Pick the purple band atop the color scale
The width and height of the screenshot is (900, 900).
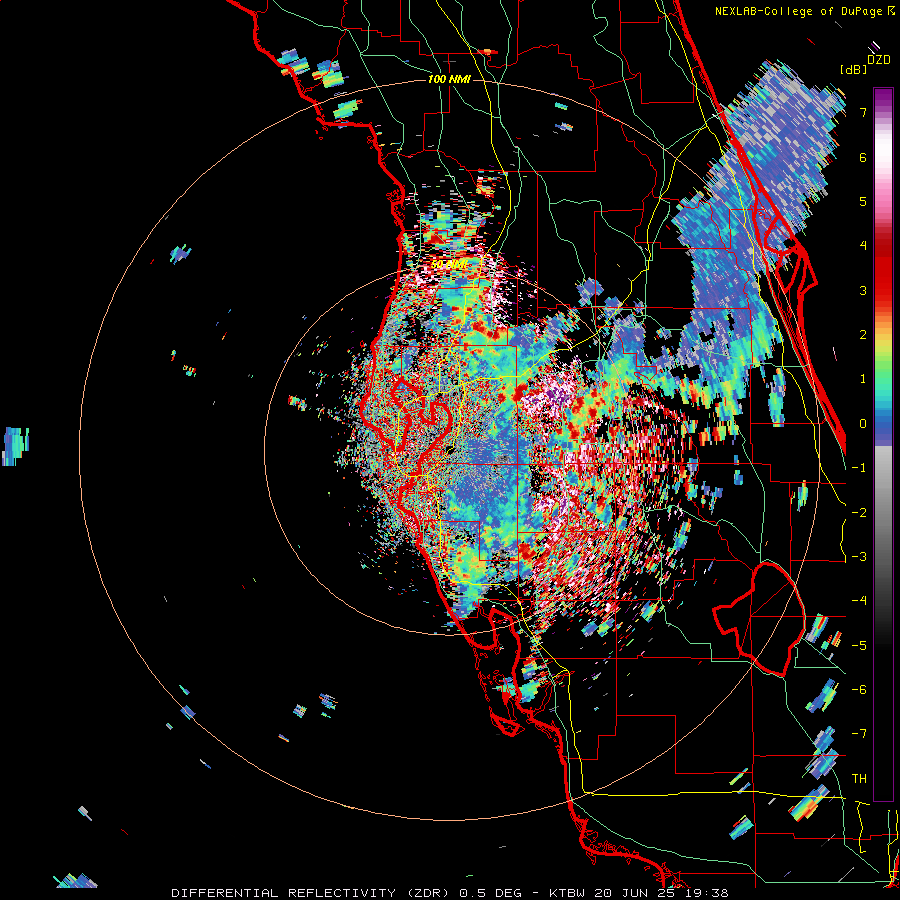click(x=883, y=98)
